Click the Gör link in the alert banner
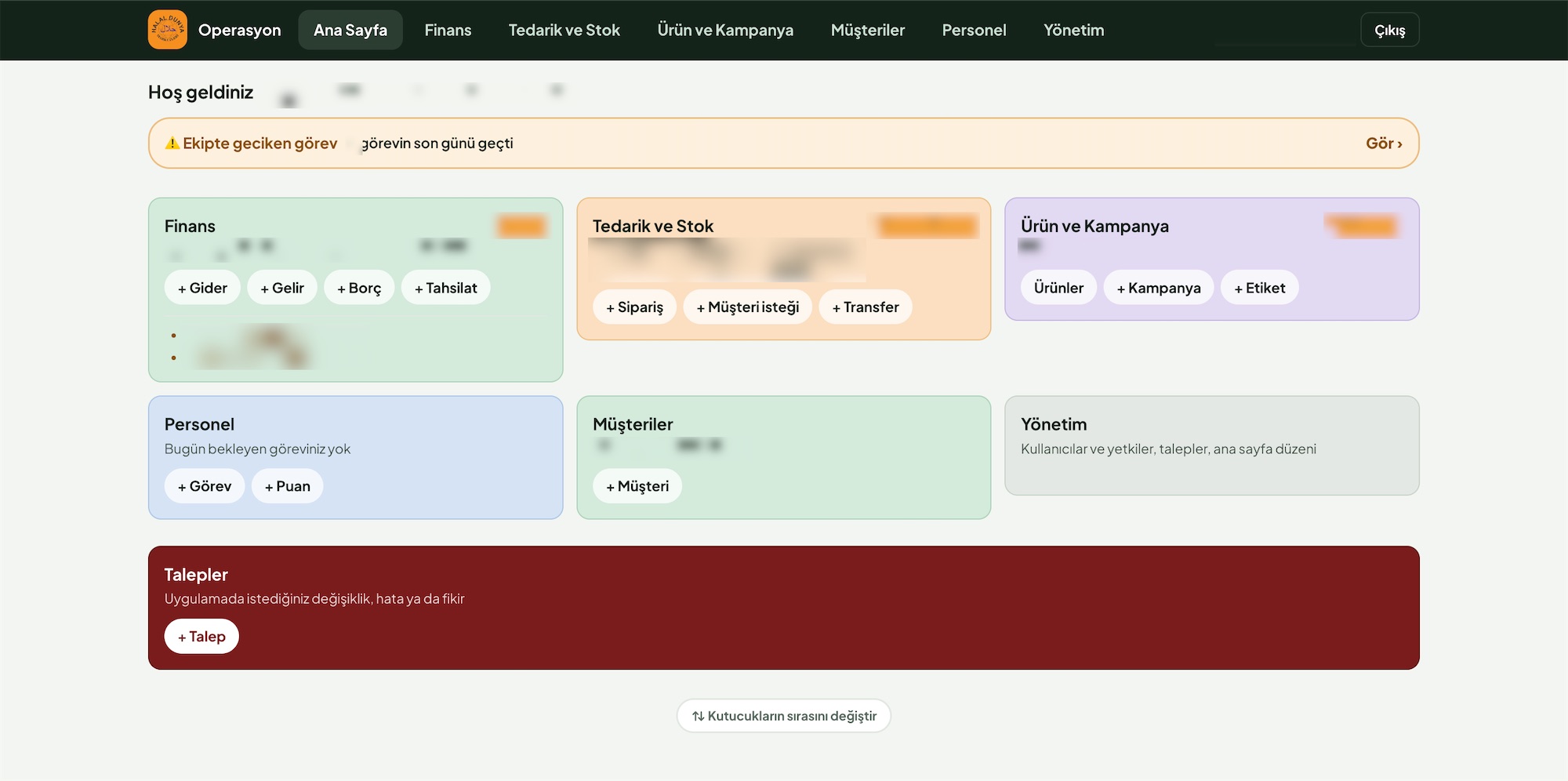Screen dimensions: 1568x781 [x=1384, y=143]
